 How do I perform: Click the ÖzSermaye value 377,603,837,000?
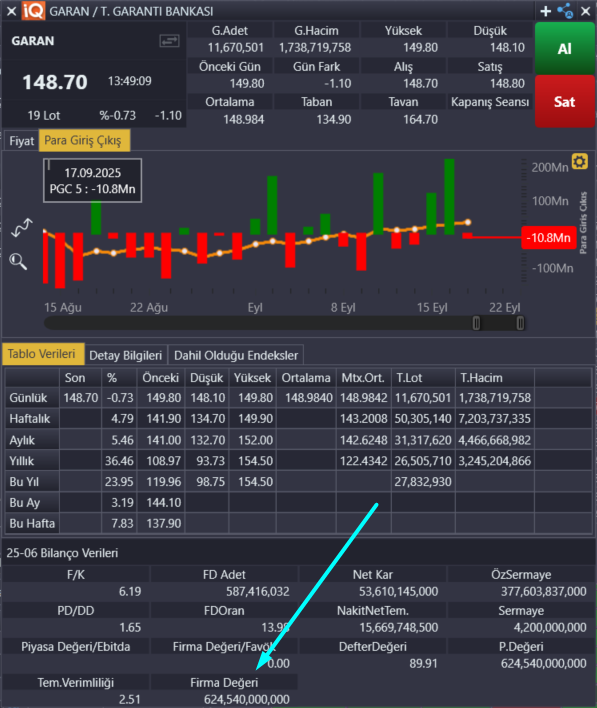[x=544, y=592]
